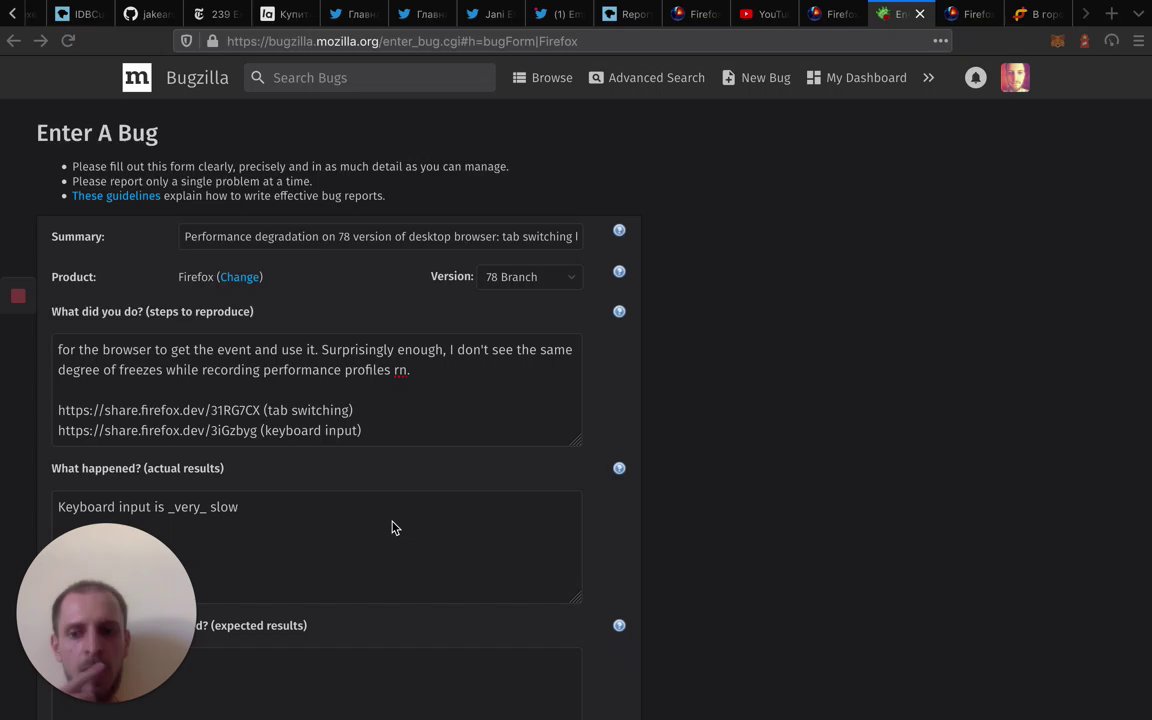Click the circular-arrow extension icon in browser toolbar
The image size is (1152, 720).
(1111, 41)
